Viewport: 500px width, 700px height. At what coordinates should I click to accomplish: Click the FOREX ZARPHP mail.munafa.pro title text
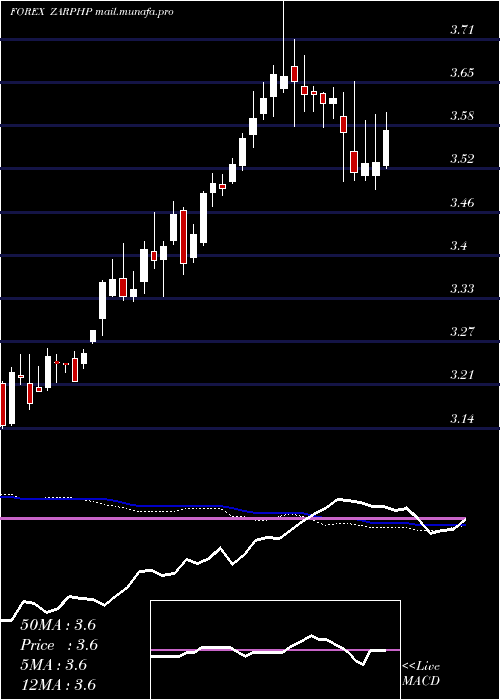(92, 12)
